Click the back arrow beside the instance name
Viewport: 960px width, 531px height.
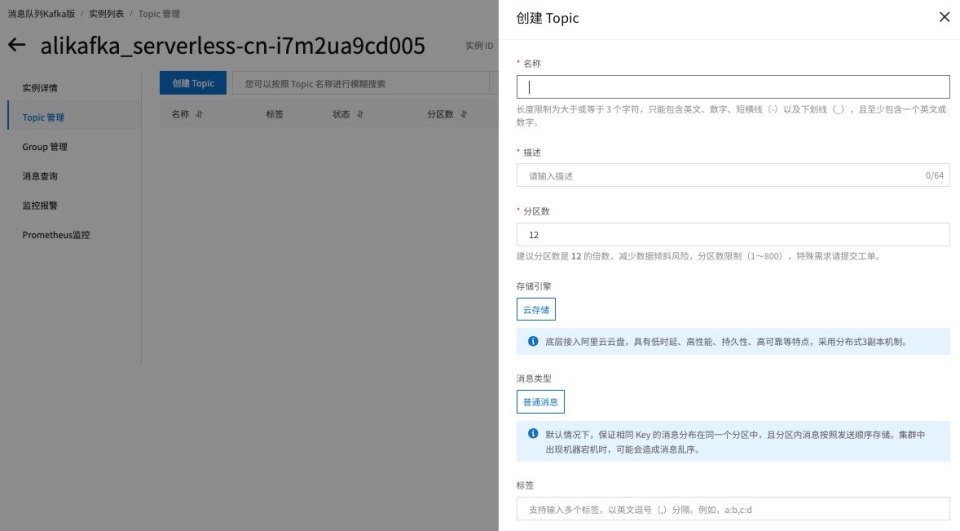17,46
